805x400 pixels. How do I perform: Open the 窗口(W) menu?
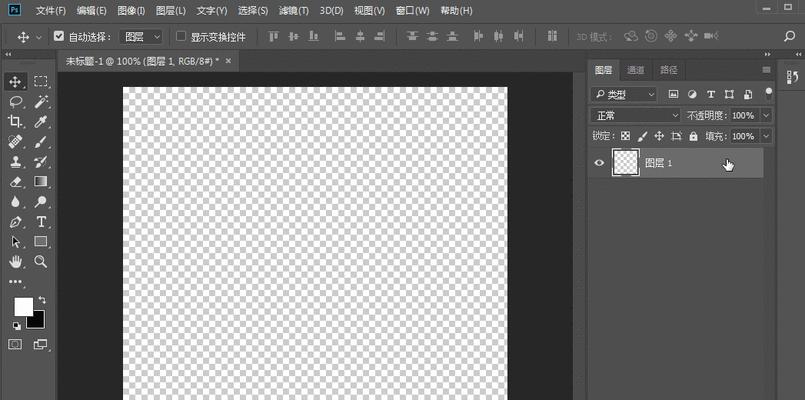[x=413, y=10]
